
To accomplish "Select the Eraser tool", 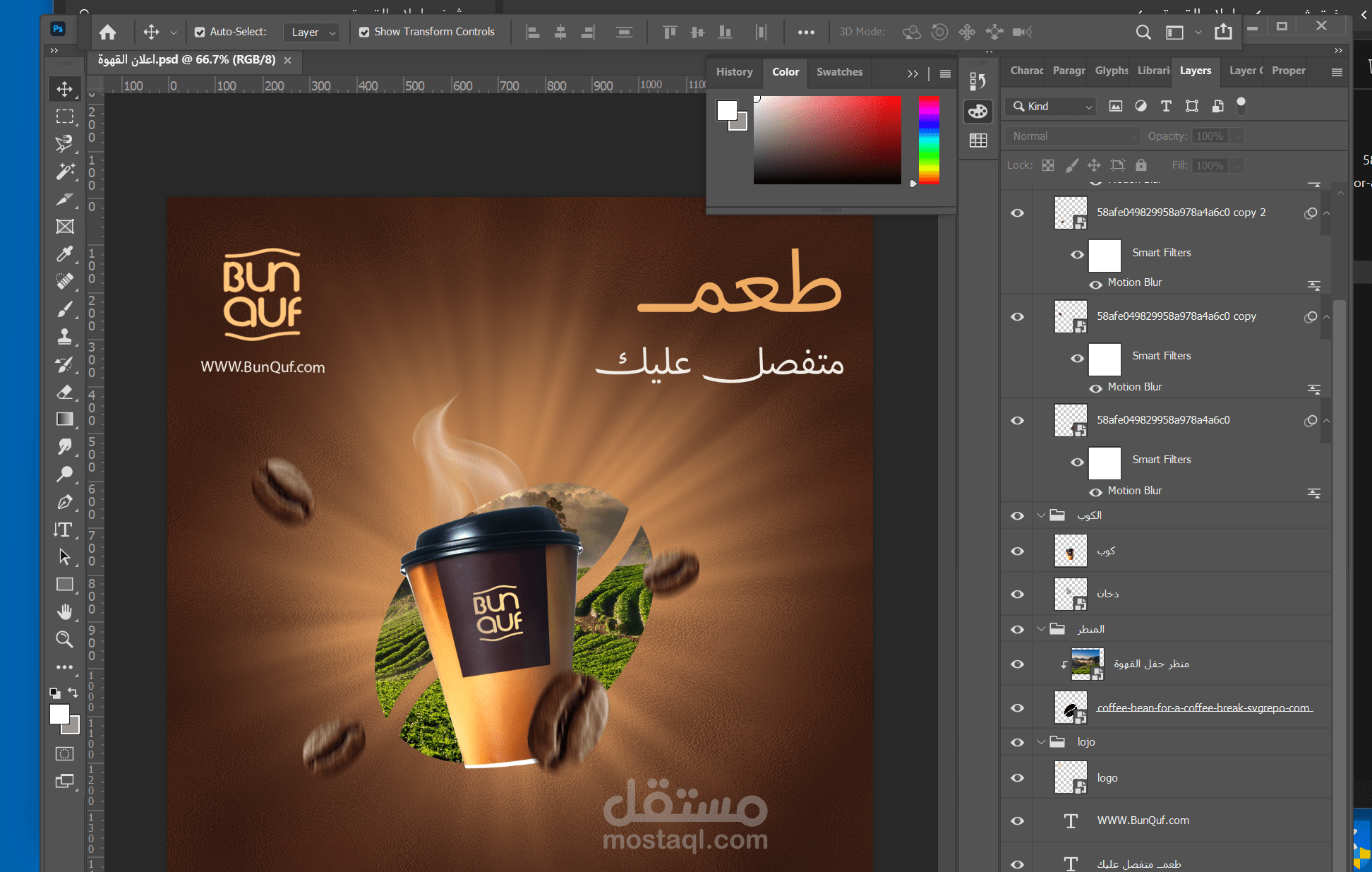I will [64, 392].
